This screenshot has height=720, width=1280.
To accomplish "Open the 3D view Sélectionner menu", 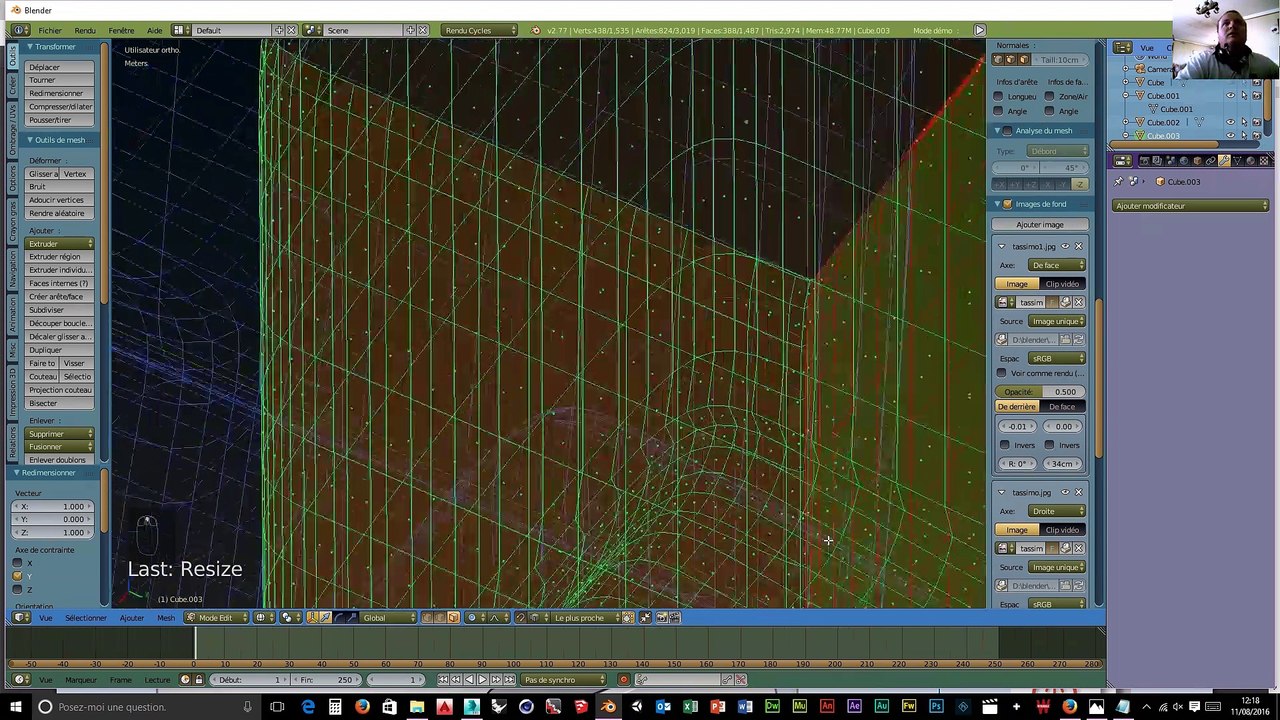I will pos(86,617).
